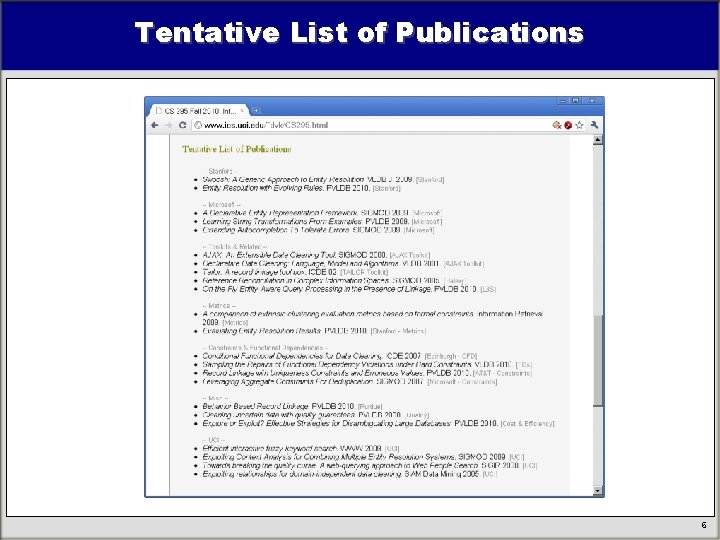The image size is (720, 540).
Task: Click the red extension icon in address bar
Action: (x=568, y=125)
